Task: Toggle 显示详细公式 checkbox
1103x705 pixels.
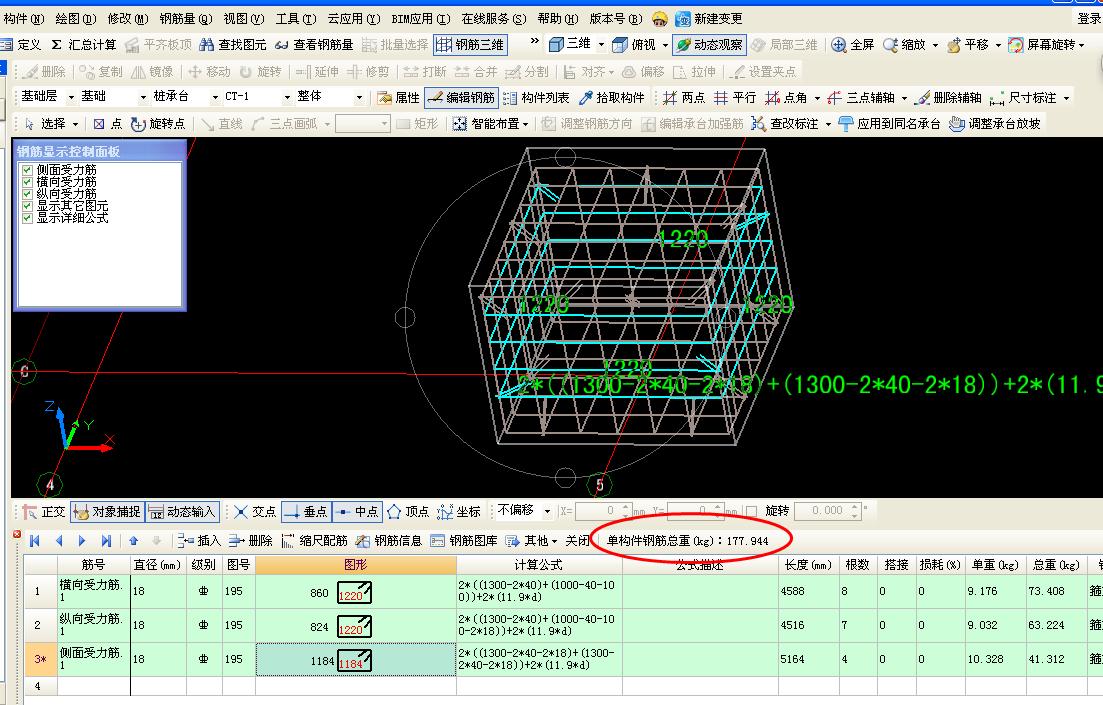Action: click(x=27, y=218)
